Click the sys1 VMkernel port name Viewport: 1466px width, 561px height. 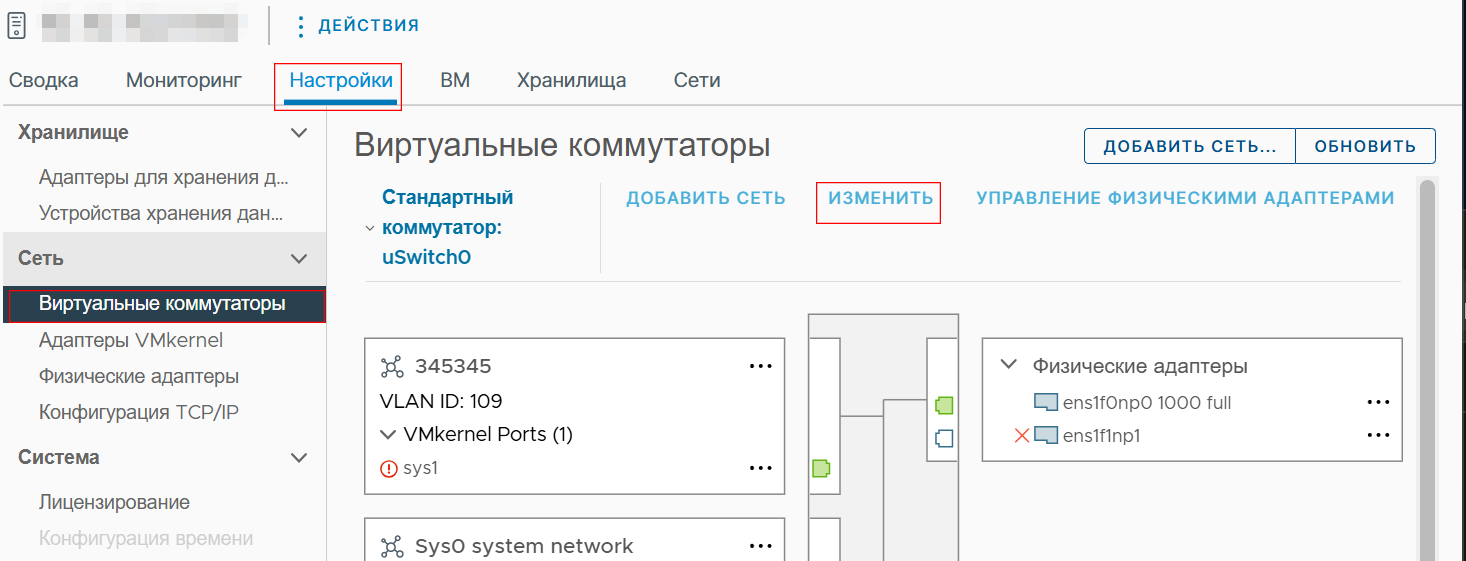point(420,468)
